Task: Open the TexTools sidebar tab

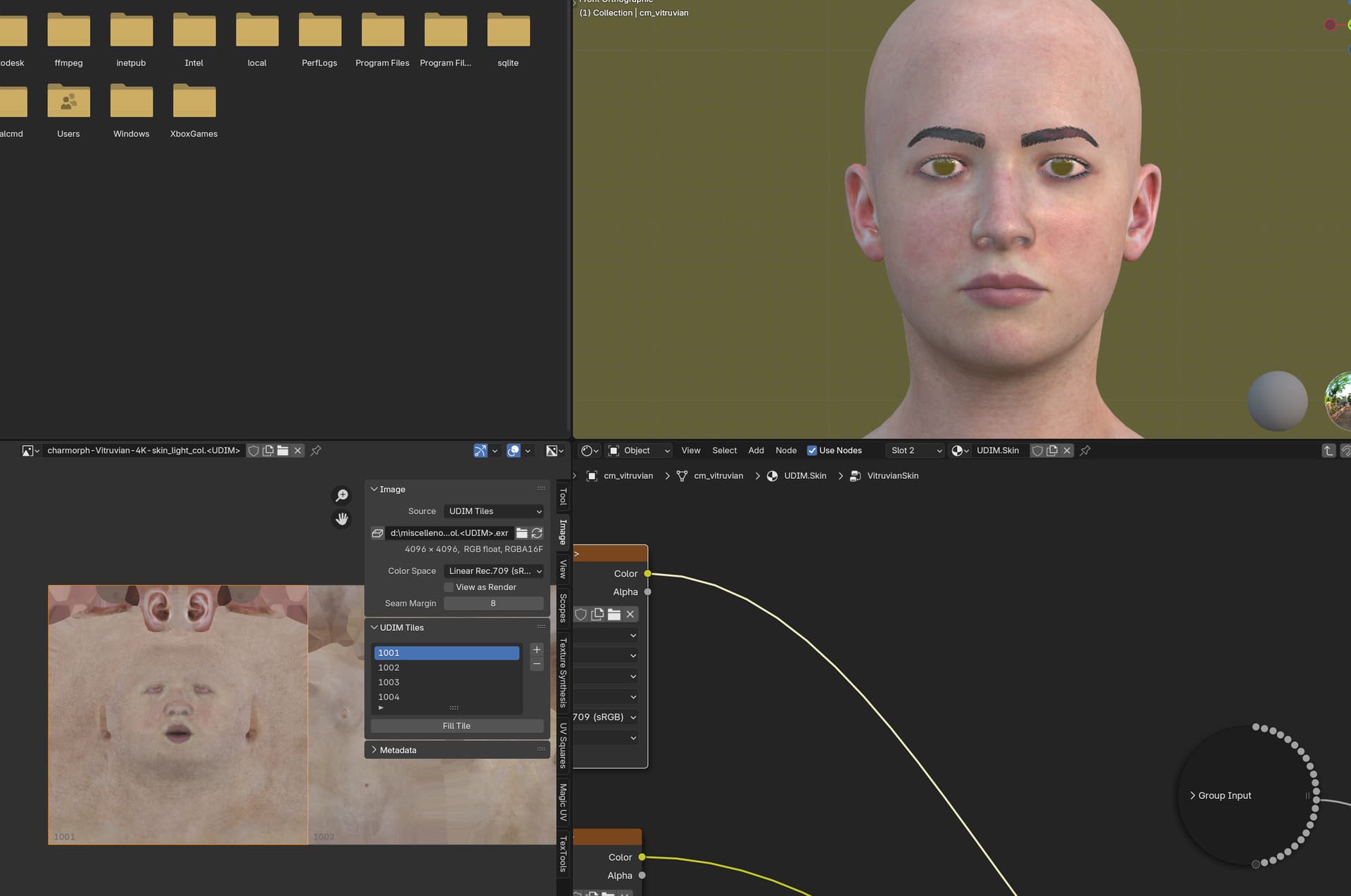Action: pyautogui.click(x=563, y=854)
